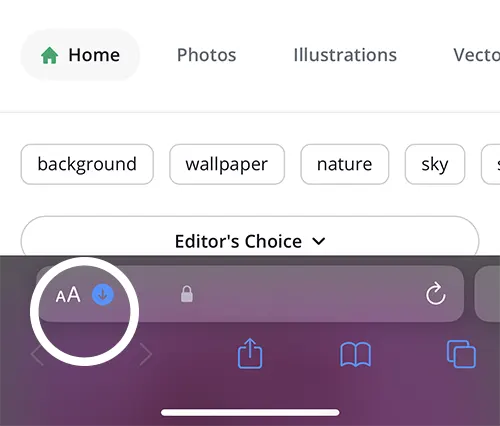Select the Home tab
Screen dimensions: 500x426
(80, 55)
